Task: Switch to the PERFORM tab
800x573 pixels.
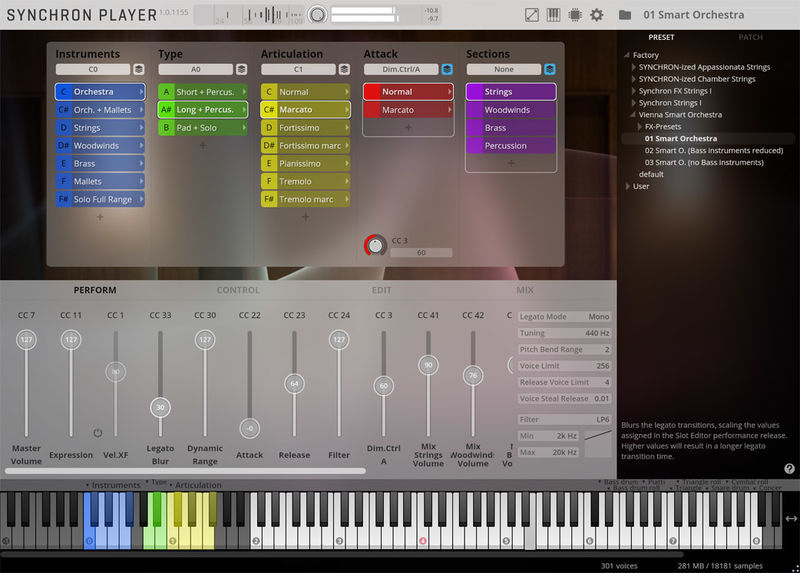Action: [x=95, y=290]
